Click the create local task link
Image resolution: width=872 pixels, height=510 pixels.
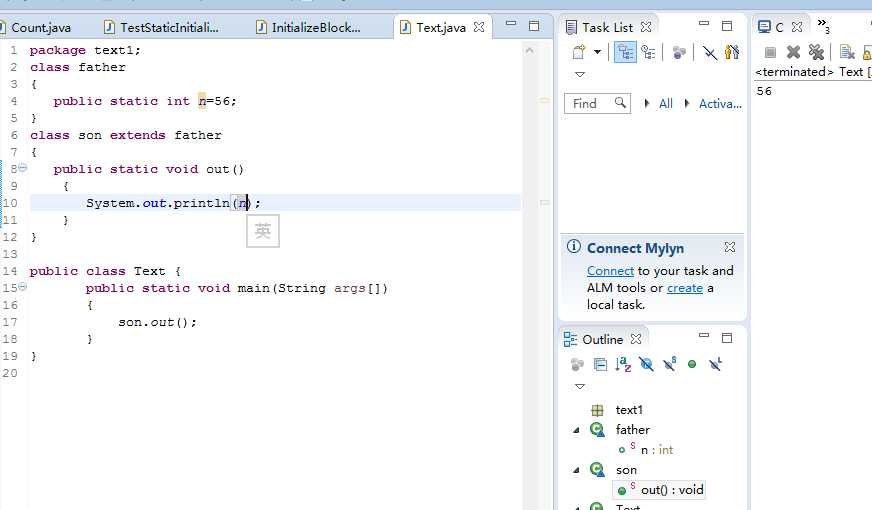(685, 288)
